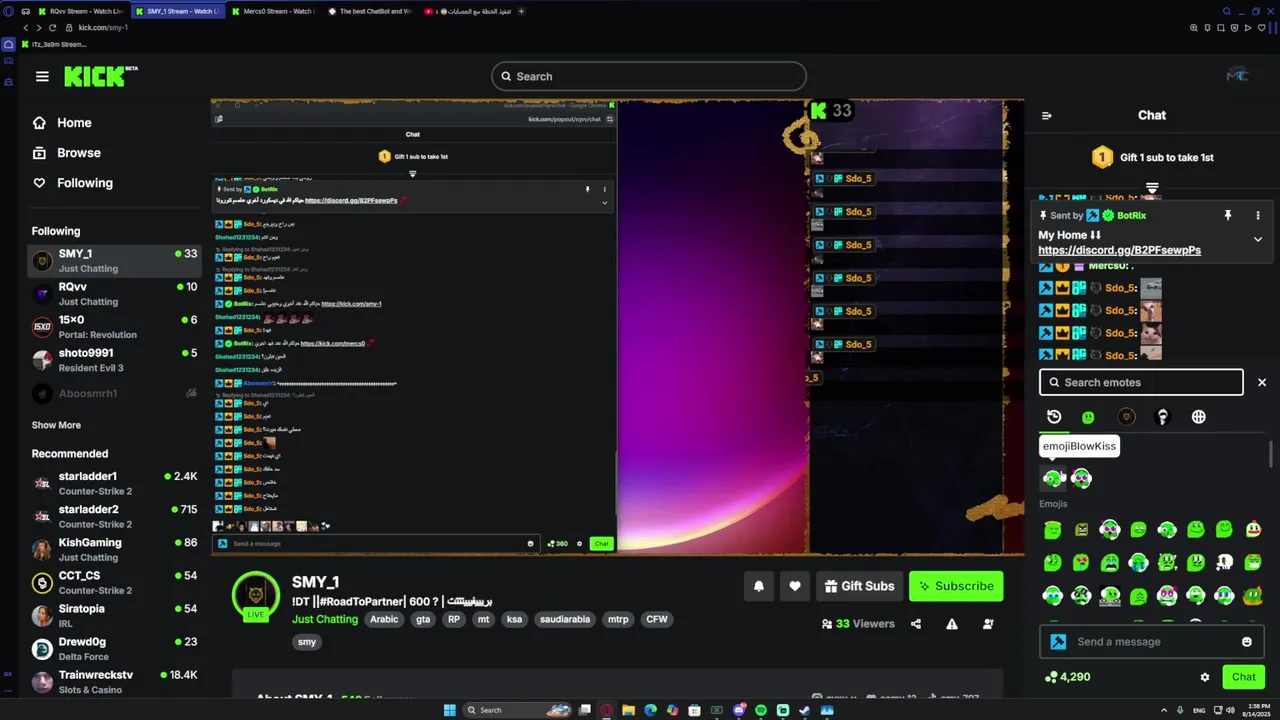
Task: Open pinned message three-dot options
Action: click(x=1258, y=215)
